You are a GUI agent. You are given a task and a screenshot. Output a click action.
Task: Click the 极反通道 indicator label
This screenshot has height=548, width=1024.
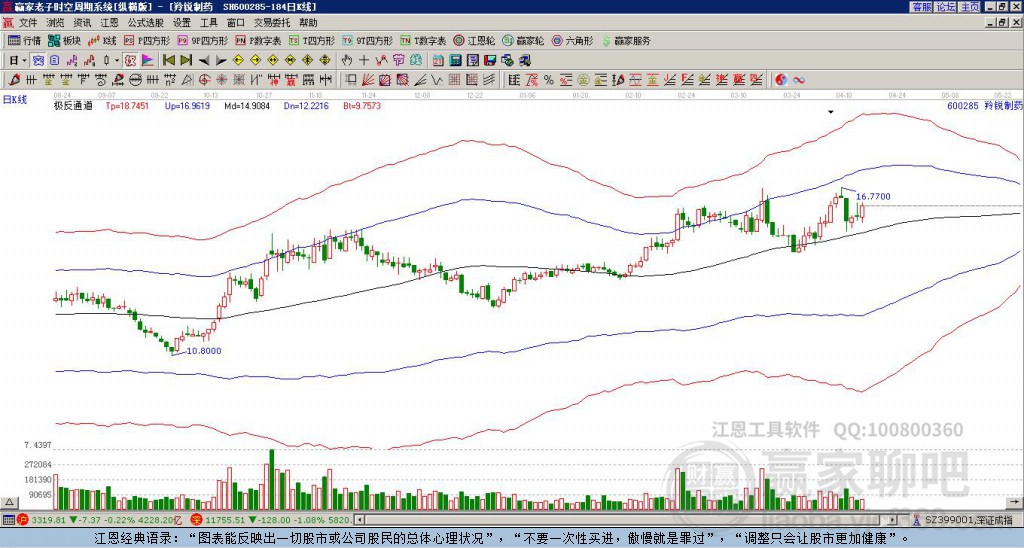pyautogui.click(x=73, y=105)
